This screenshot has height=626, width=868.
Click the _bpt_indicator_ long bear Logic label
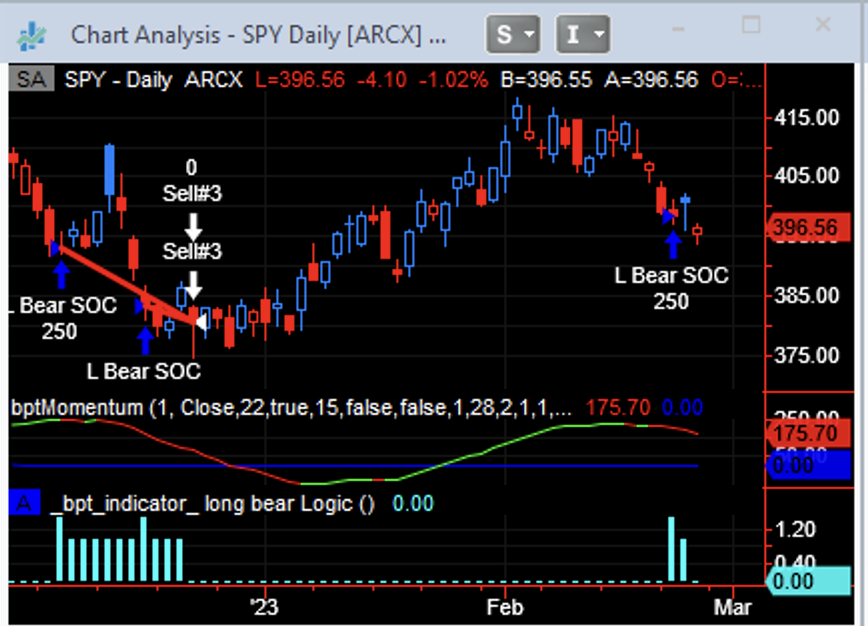coord(212,504)
